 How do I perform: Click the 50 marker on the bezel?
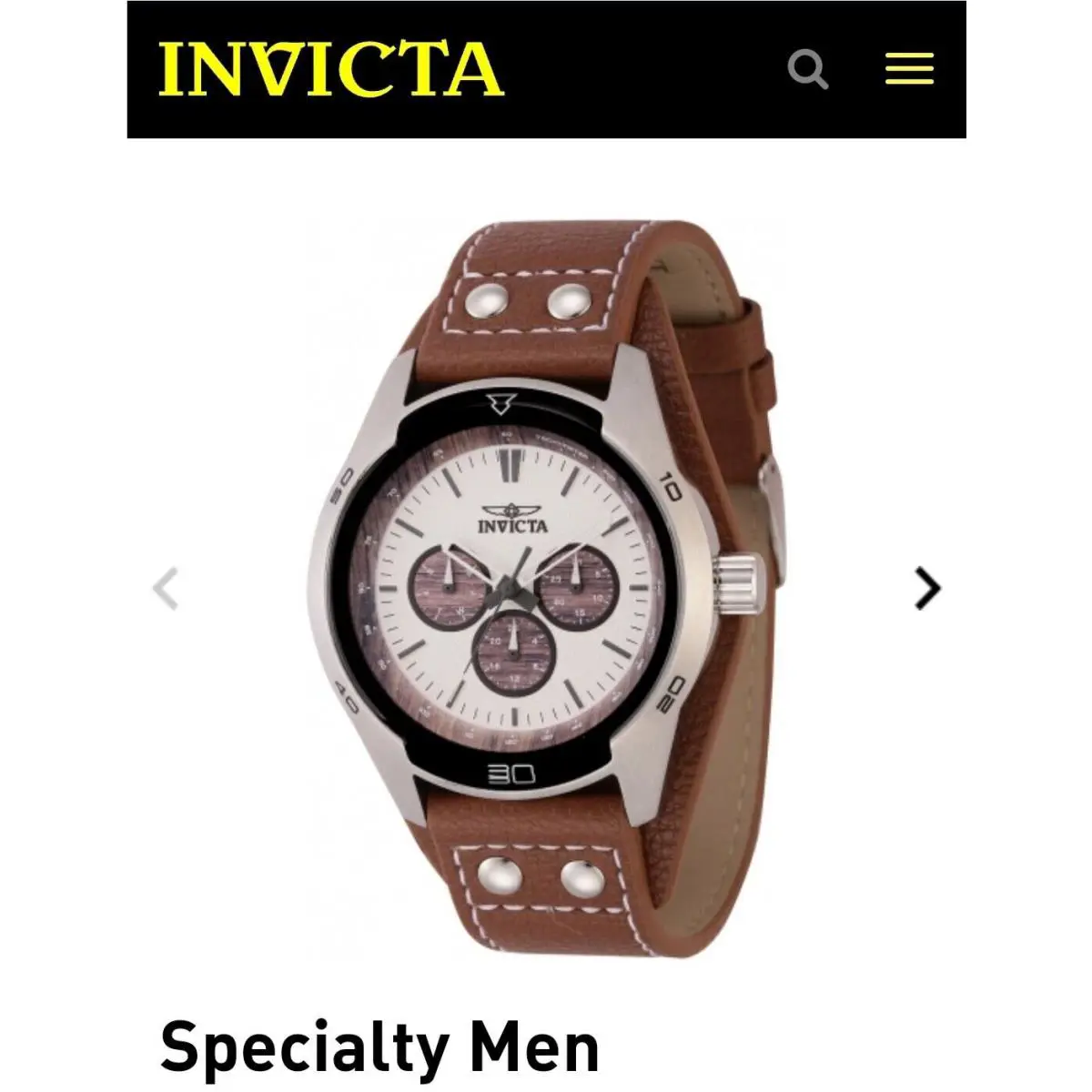pyautogui.click(x=345, y=486)
